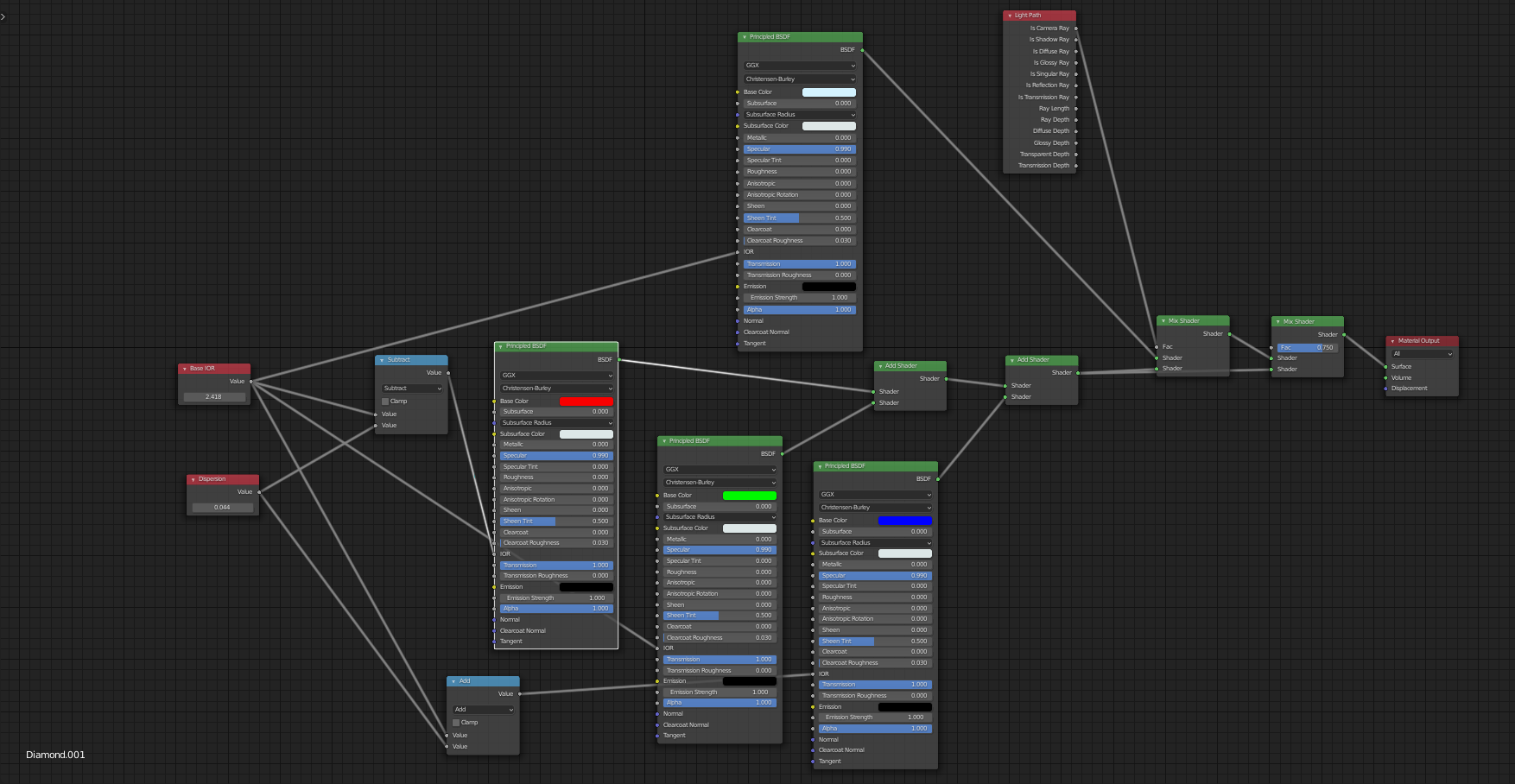Open Subsurface Radius dropdown on the green BSDF

(x=719, y=517)
